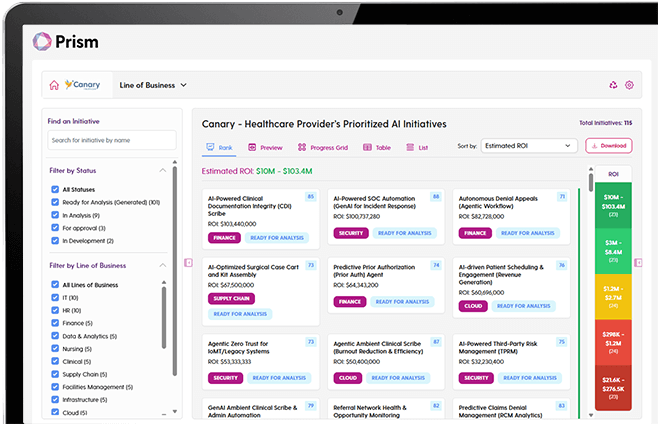The image size is (658, 424).
Task: Click the Search for initiative by name field
Action: tap(112, 140)
